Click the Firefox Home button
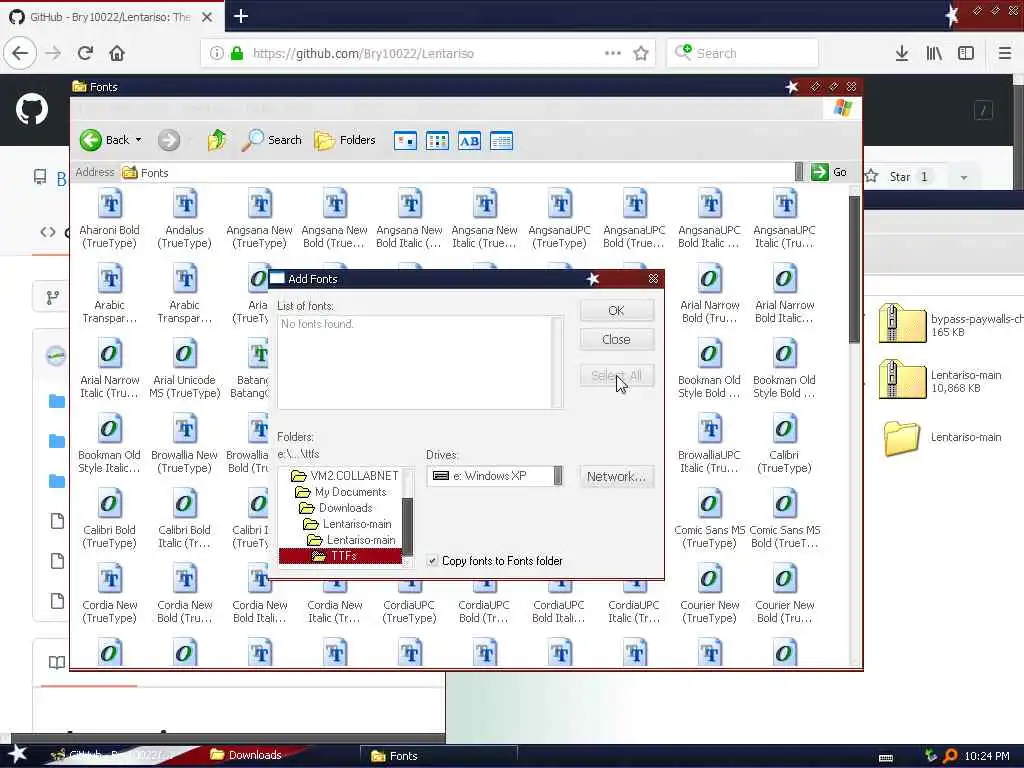Image resolution: width=1024 pixels, height=768 pixels. pos(117,53)
